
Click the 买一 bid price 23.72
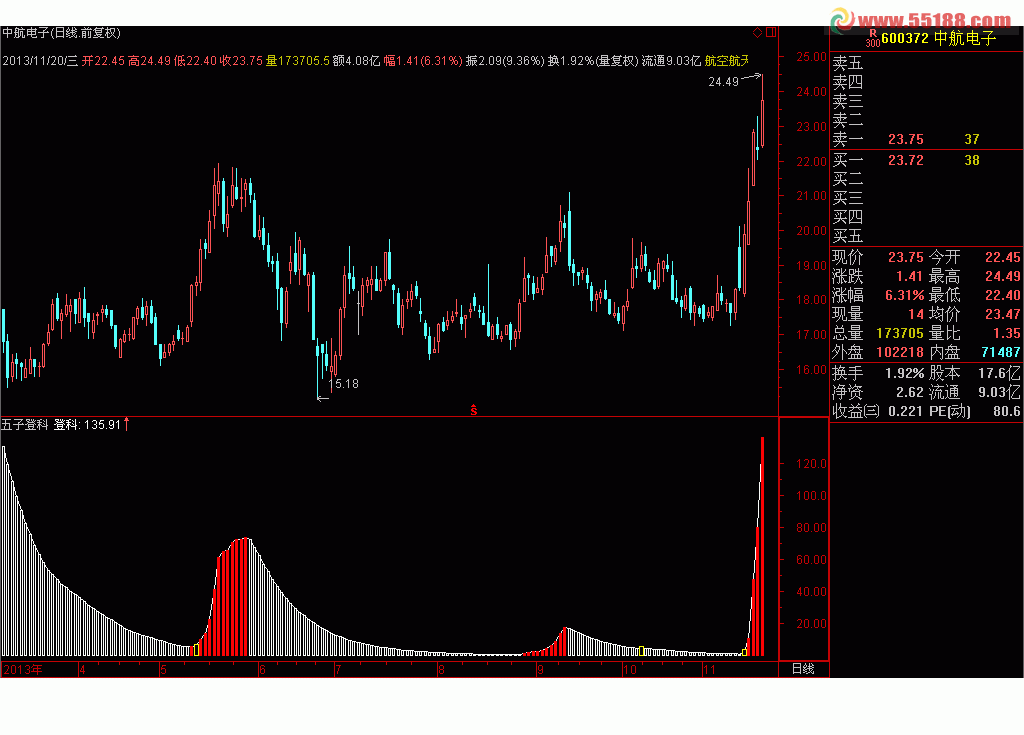pyautogui.click(x=906, y=160)
